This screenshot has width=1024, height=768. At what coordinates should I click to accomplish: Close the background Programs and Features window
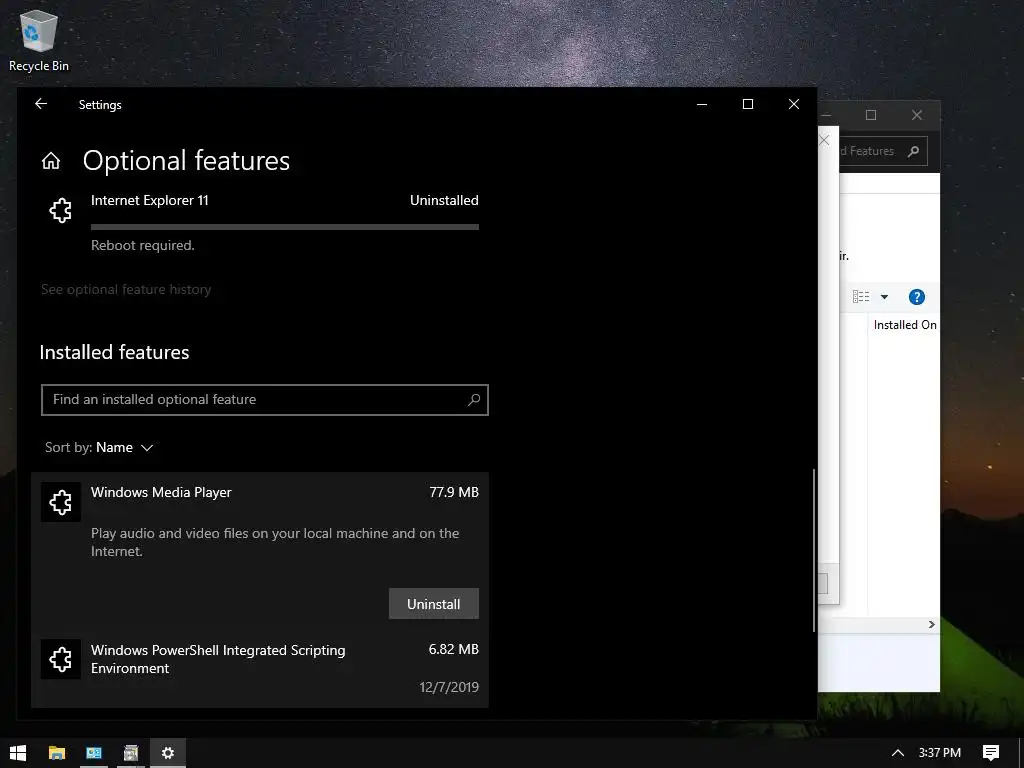917,115
